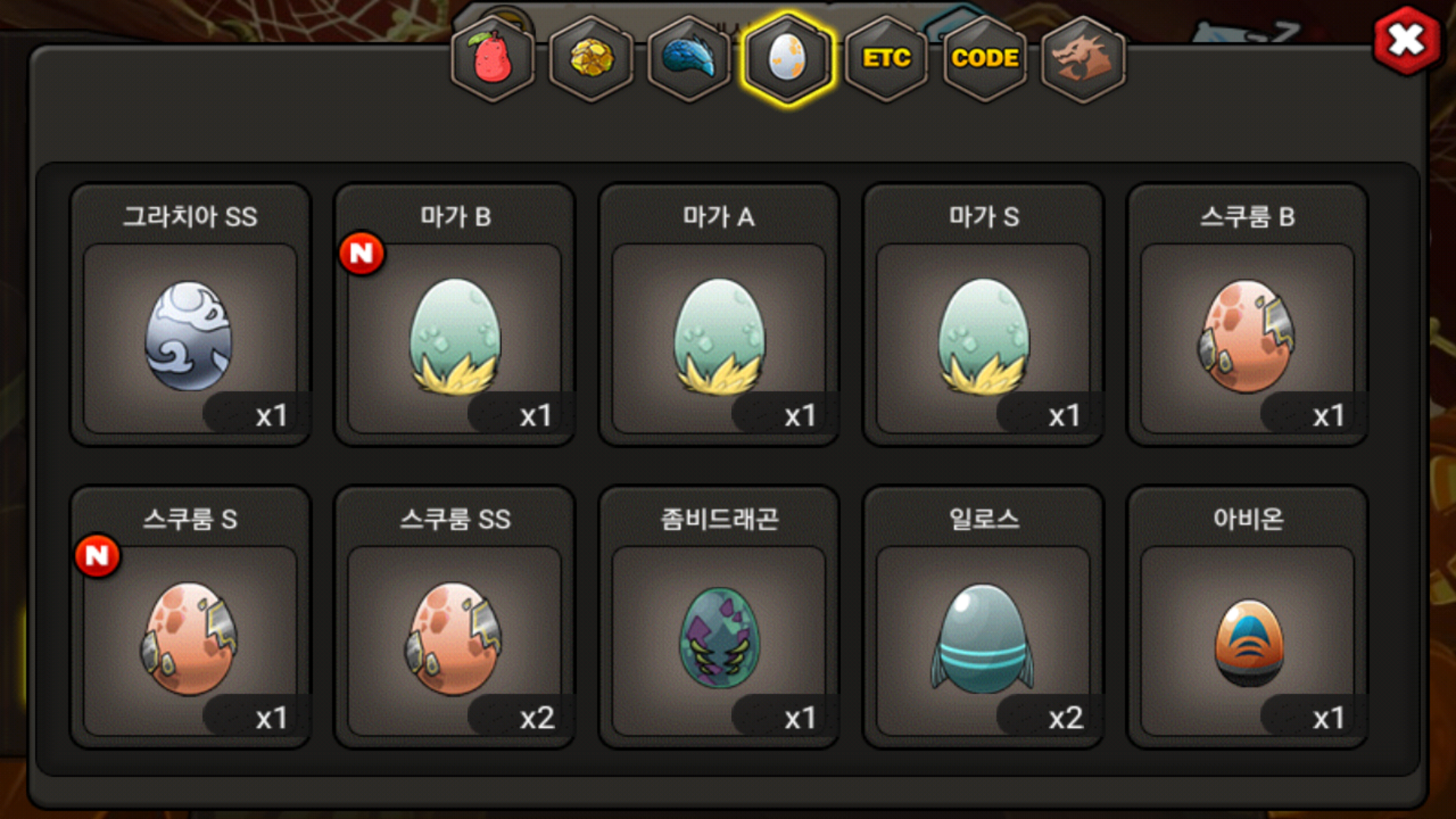The image size is (1456, 819).
Task: Switch to the CODE tab
Action: click(x=985, y=58)
